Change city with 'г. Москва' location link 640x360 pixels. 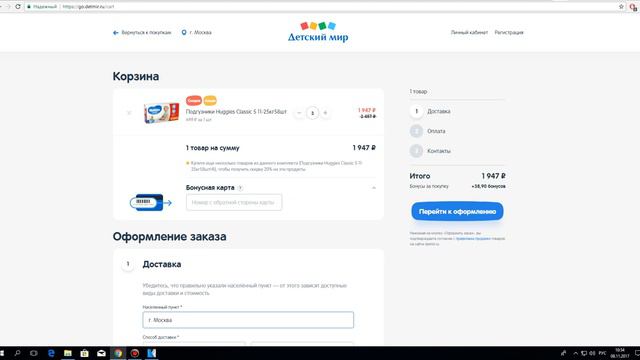196,32
